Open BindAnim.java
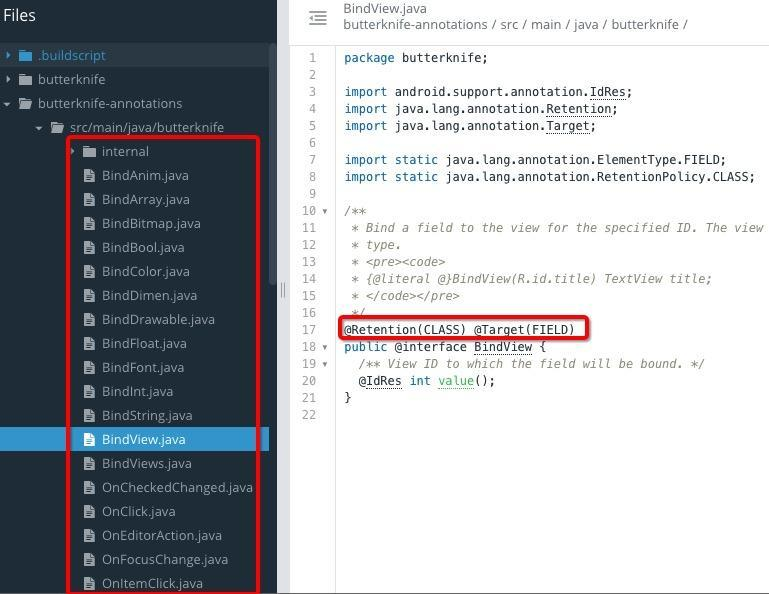This screenshot has height=594, width=769. tap(145, 176)
